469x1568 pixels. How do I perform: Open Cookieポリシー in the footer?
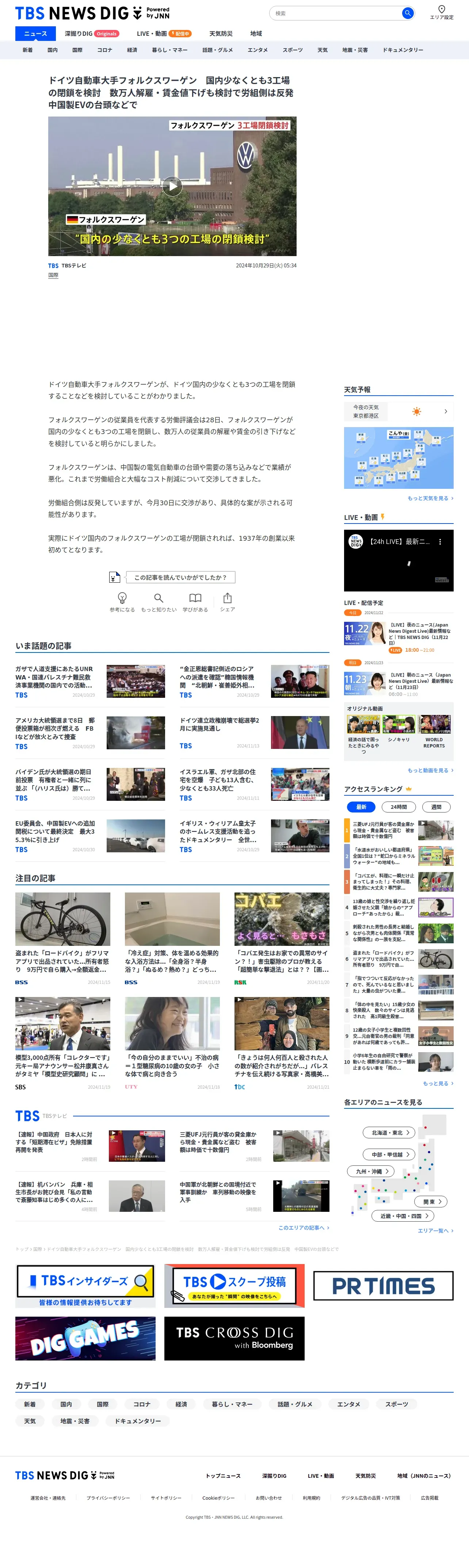click(218, 1497)
